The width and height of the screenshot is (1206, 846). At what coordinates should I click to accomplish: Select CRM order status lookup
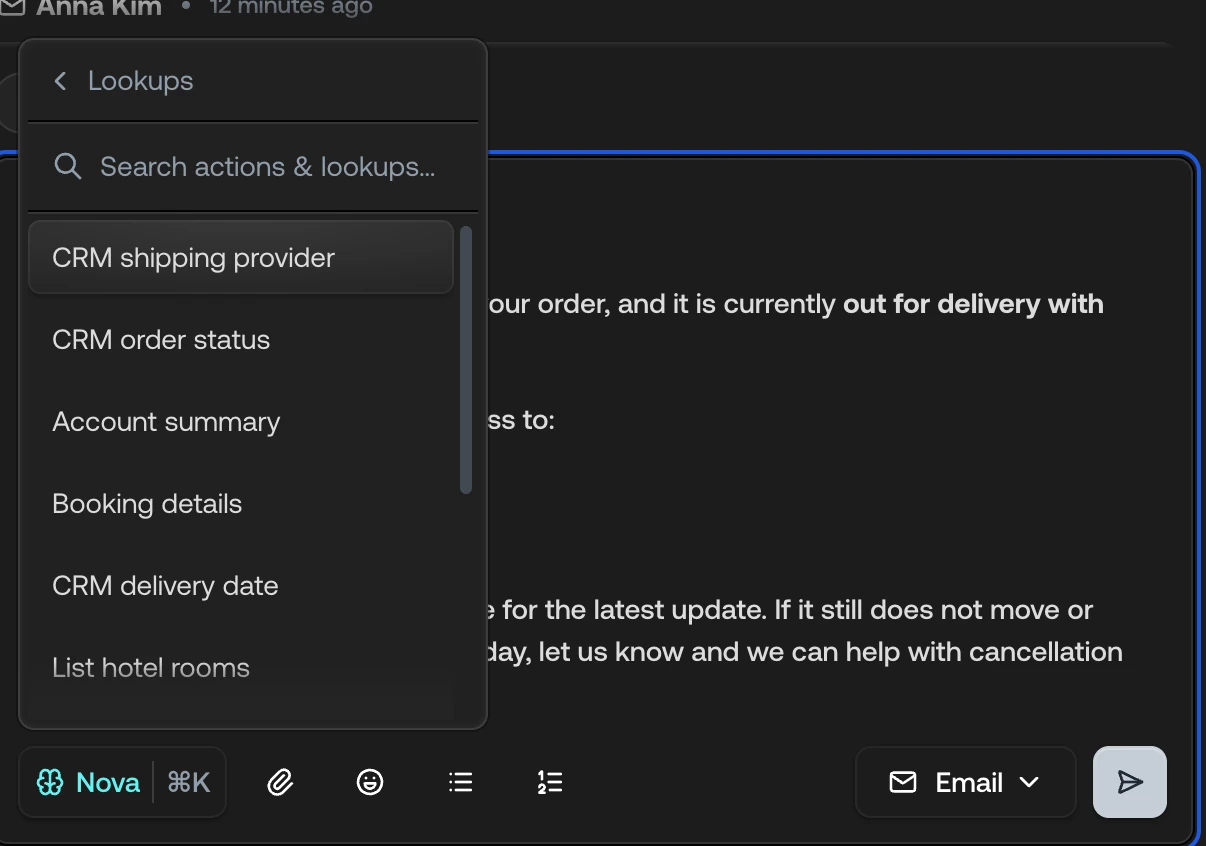point(241,340)
